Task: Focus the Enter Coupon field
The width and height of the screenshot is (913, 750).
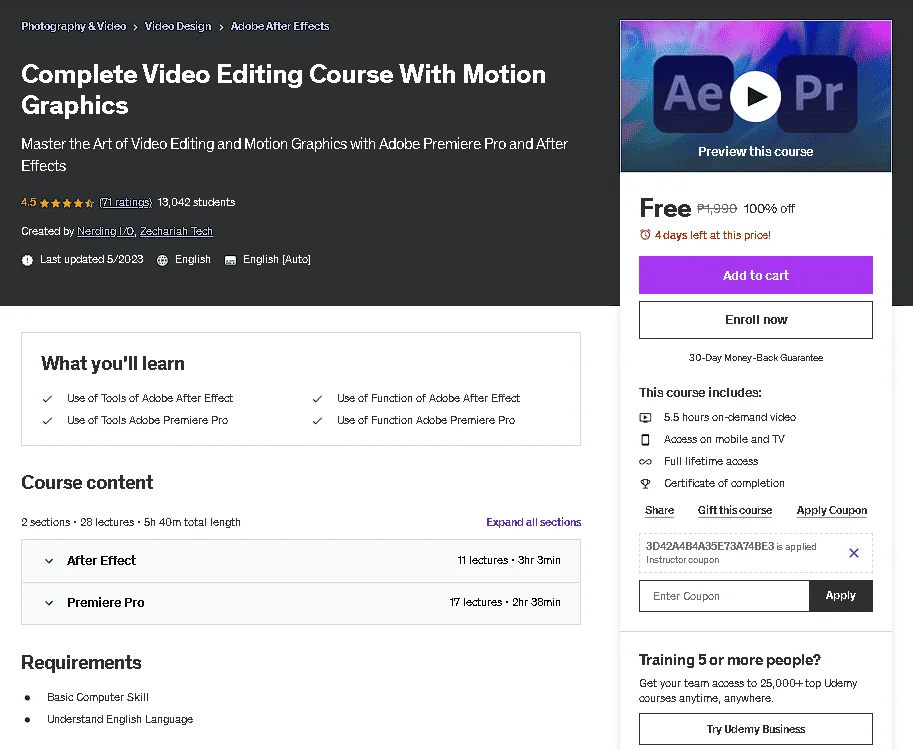Action: click(x=724, y=596)
